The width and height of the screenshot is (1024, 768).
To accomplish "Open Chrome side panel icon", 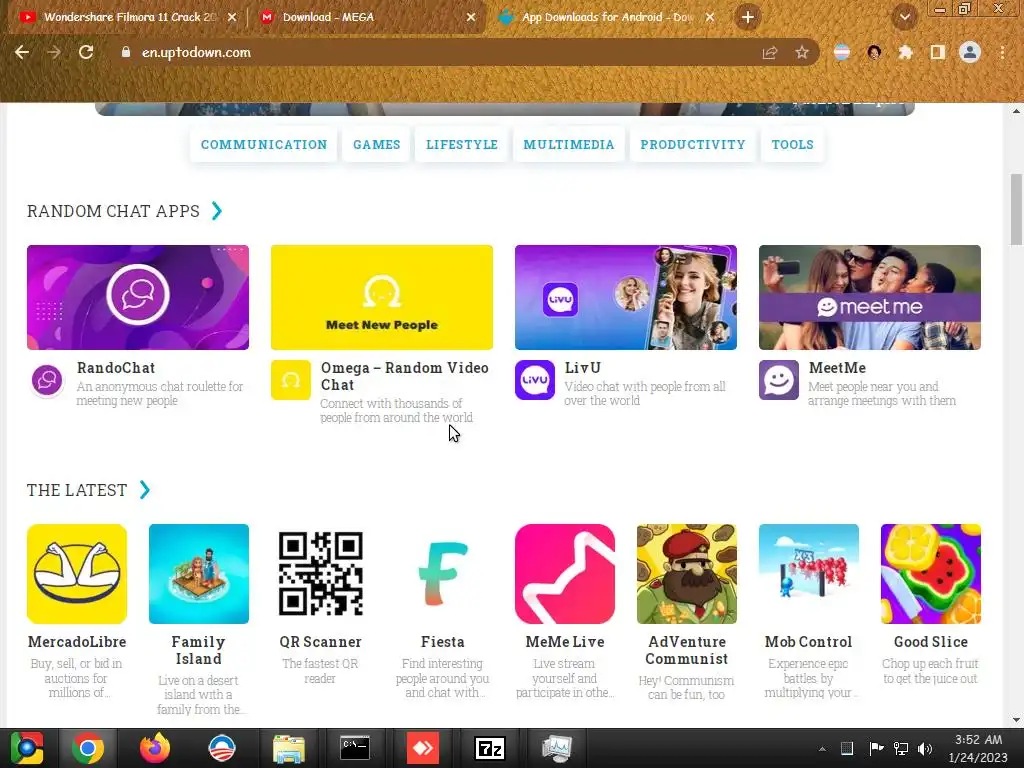I will [x=937, y=52].
